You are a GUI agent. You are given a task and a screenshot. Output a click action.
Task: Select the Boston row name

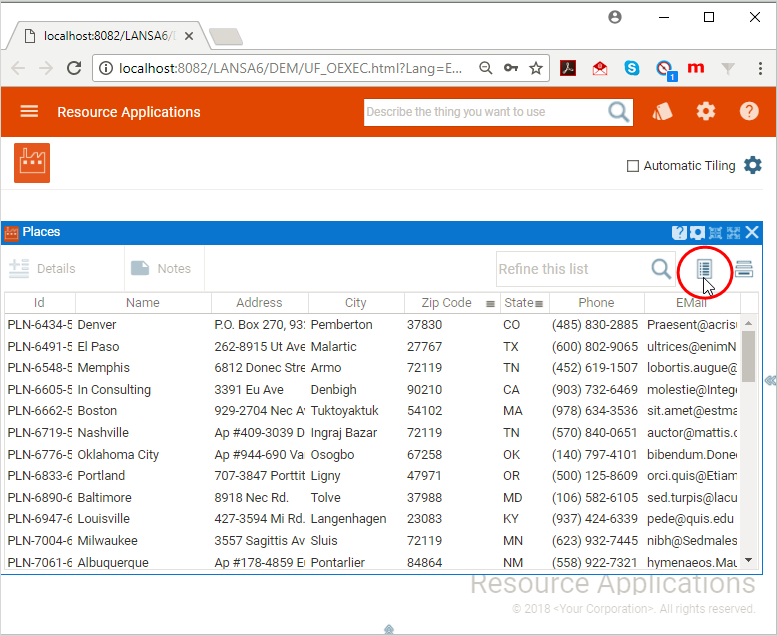[97, 411]
